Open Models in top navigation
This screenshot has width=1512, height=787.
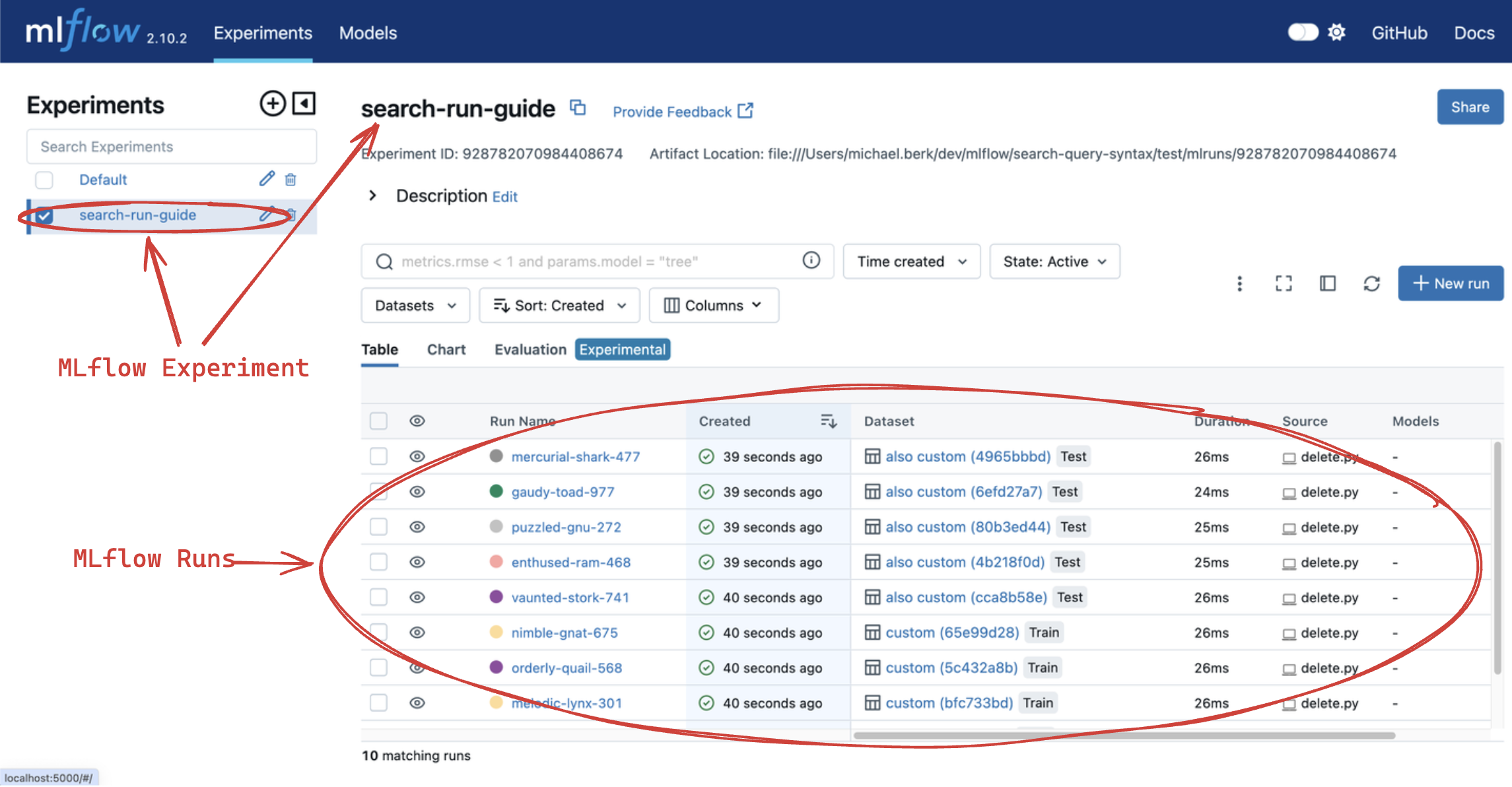pos(368,33)
